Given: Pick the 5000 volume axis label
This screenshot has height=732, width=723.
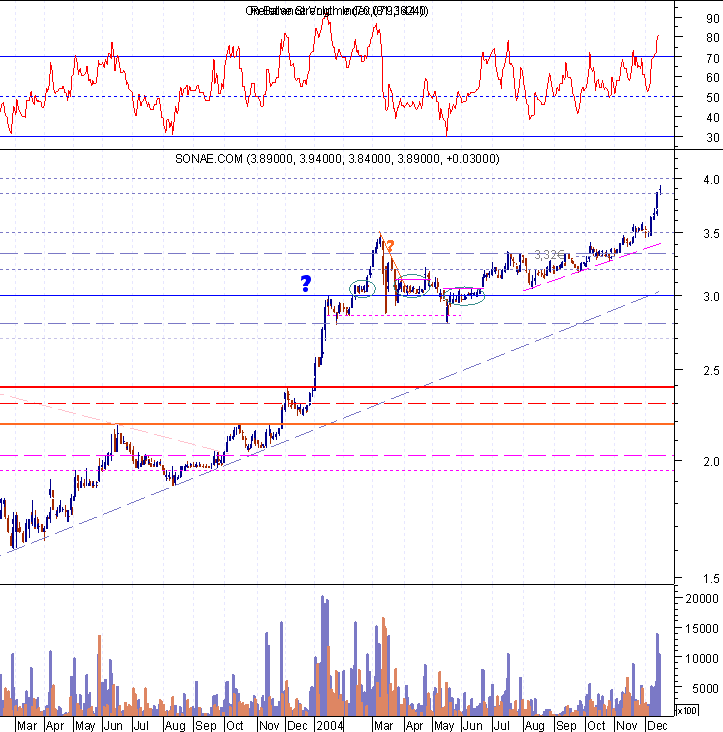Looking at the screenshot, I should click(x=704, y=689).
